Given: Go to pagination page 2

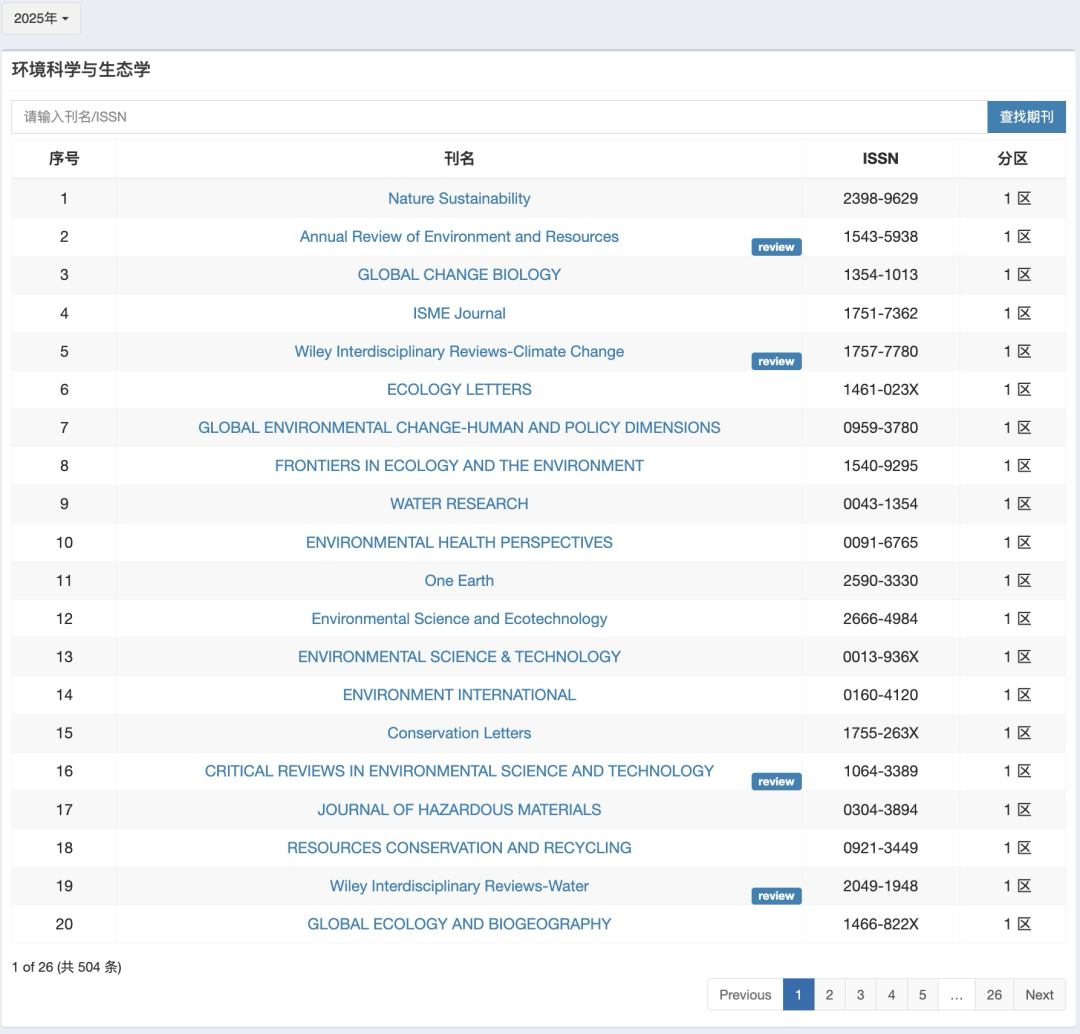Looking at the screenshot, I should pyautogui.click(x=829, y=995).
